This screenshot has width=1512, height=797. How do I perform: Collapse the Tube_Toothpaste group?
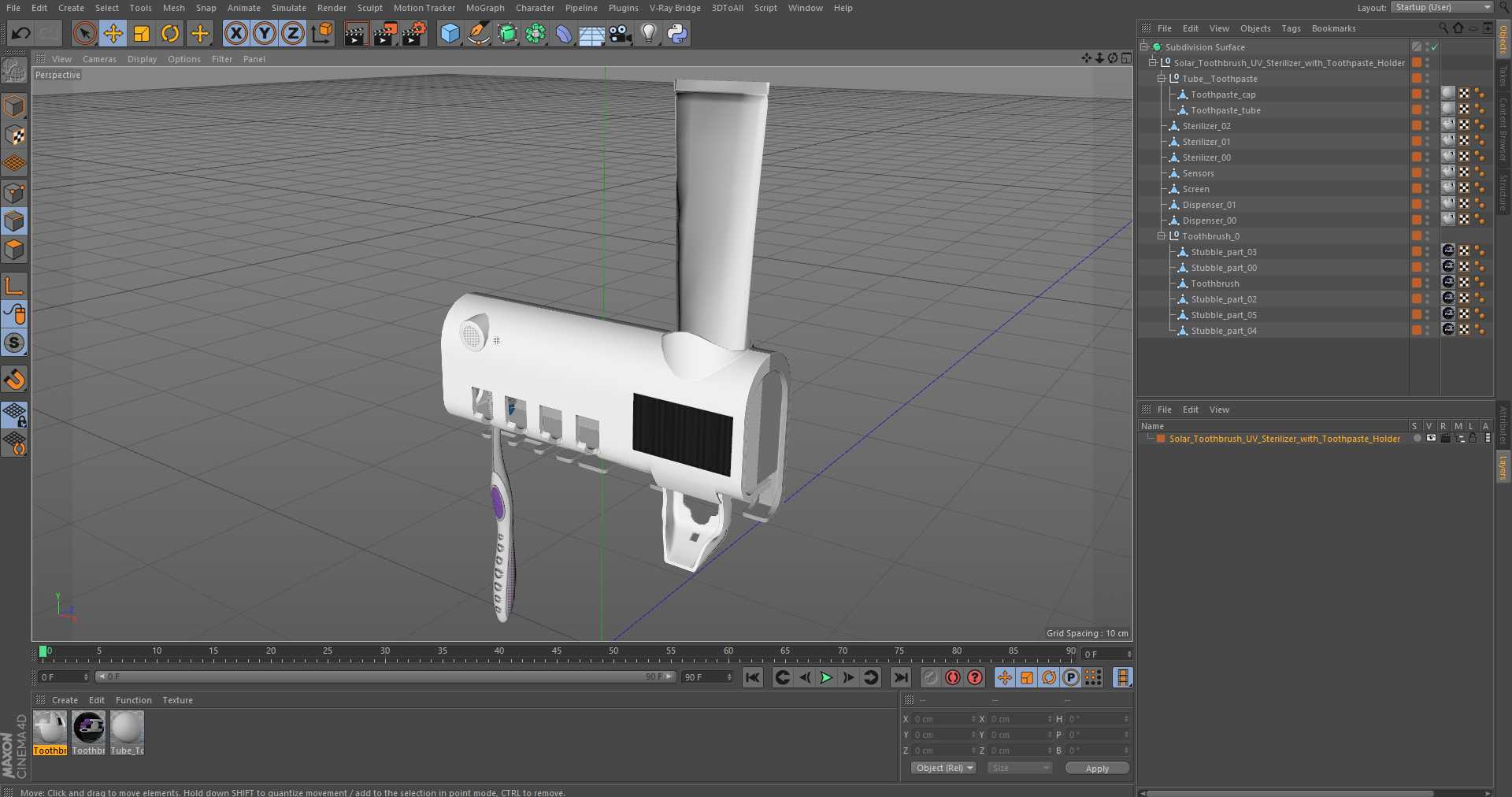pos(1161,79)
